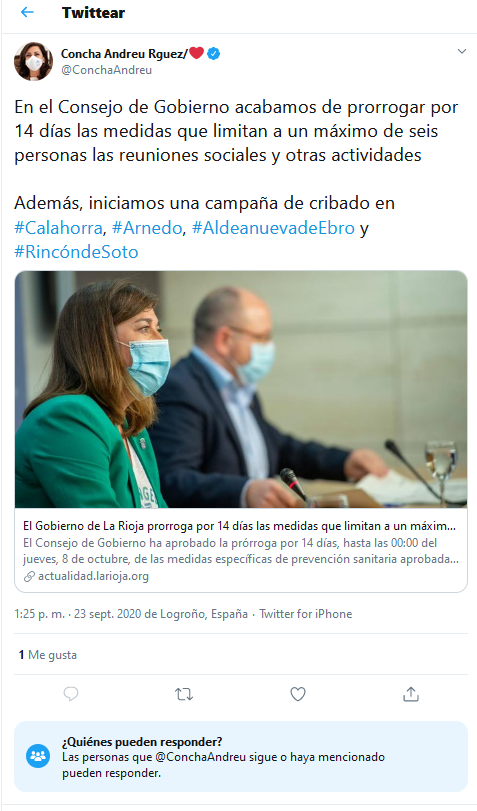The image size is (477, 811).
Task: Click the tweet timestamp 1:25 p. m.
Action: tap(39, 614)
